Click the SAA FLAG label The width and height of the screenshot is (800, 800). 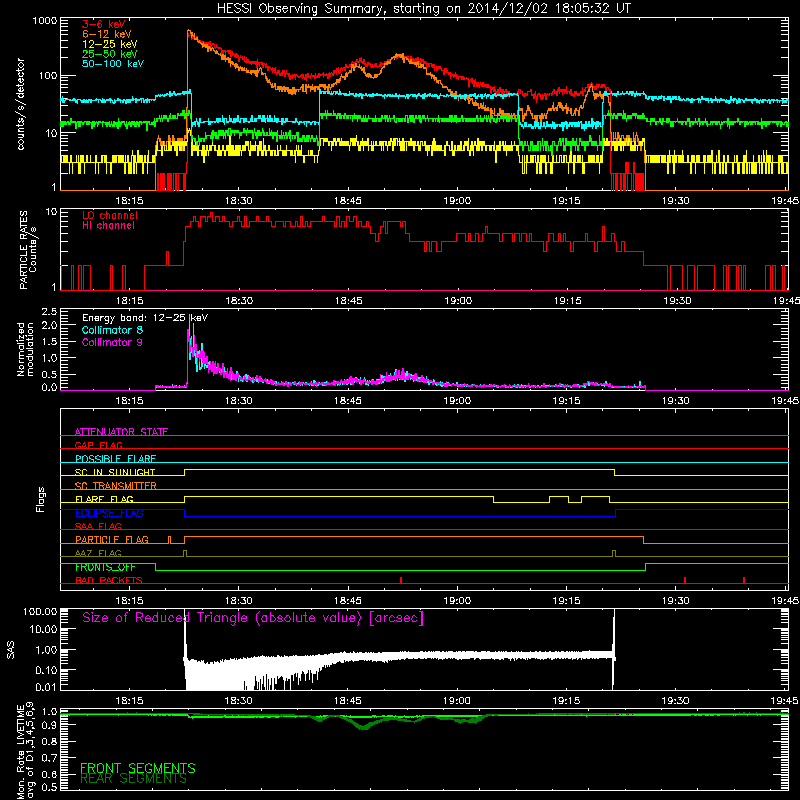[98, 526]
